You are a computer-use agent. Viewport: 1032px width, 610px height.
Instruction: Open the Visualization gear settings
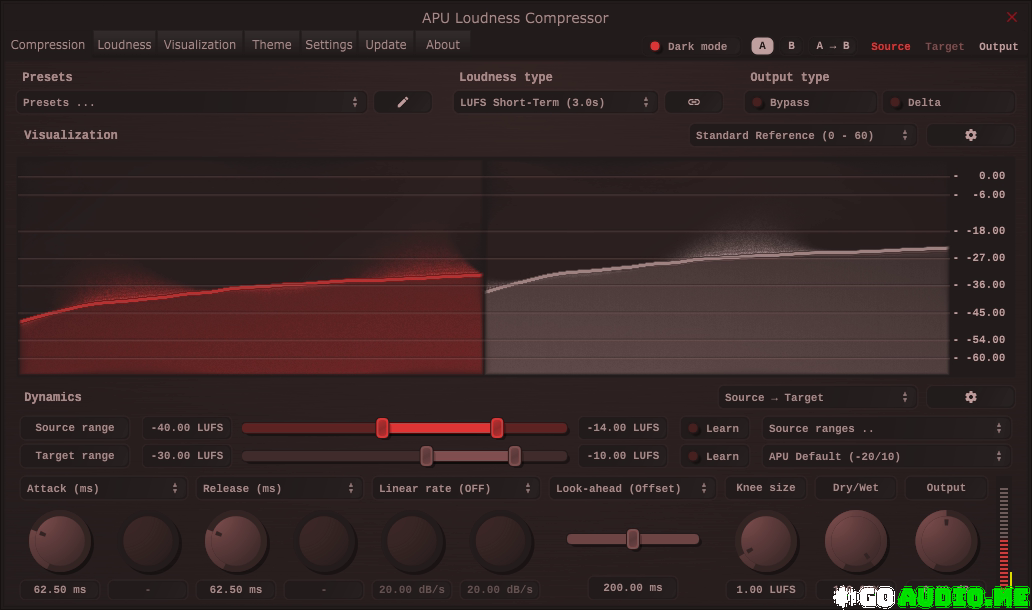[971, 135]
